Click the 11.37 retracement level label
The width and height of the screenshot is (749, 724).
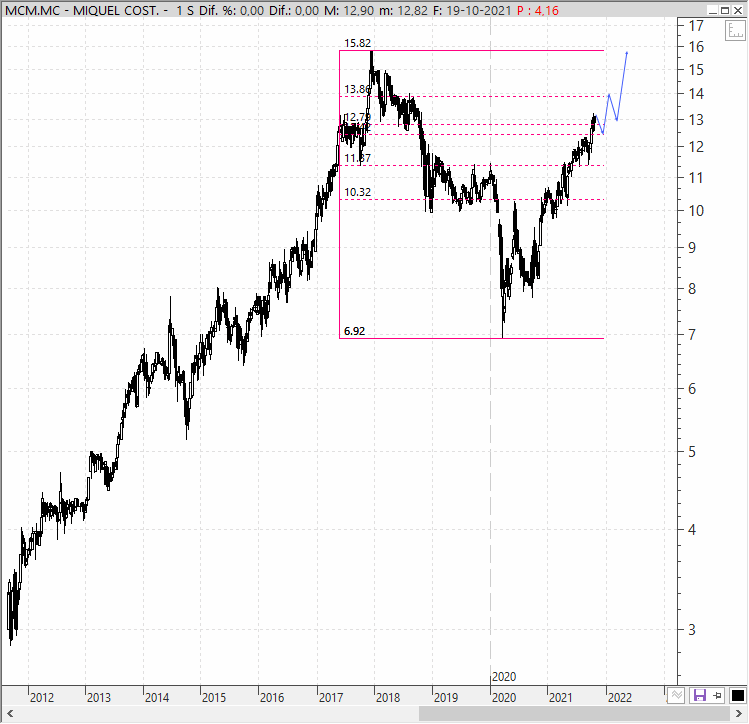pos(357,159)
